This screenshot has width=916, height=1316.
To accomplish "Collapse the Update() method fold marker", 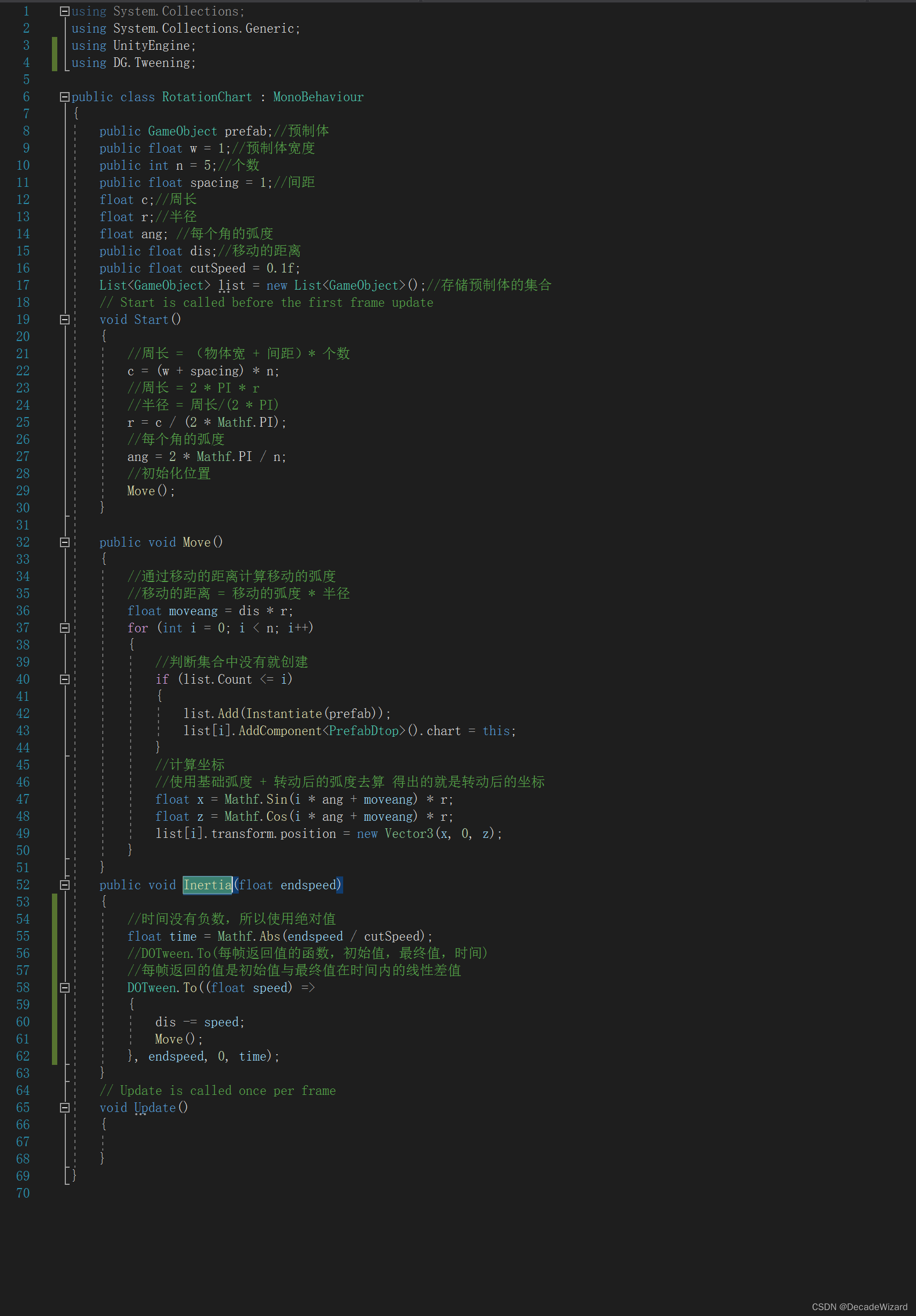I will click(65, 1108).
